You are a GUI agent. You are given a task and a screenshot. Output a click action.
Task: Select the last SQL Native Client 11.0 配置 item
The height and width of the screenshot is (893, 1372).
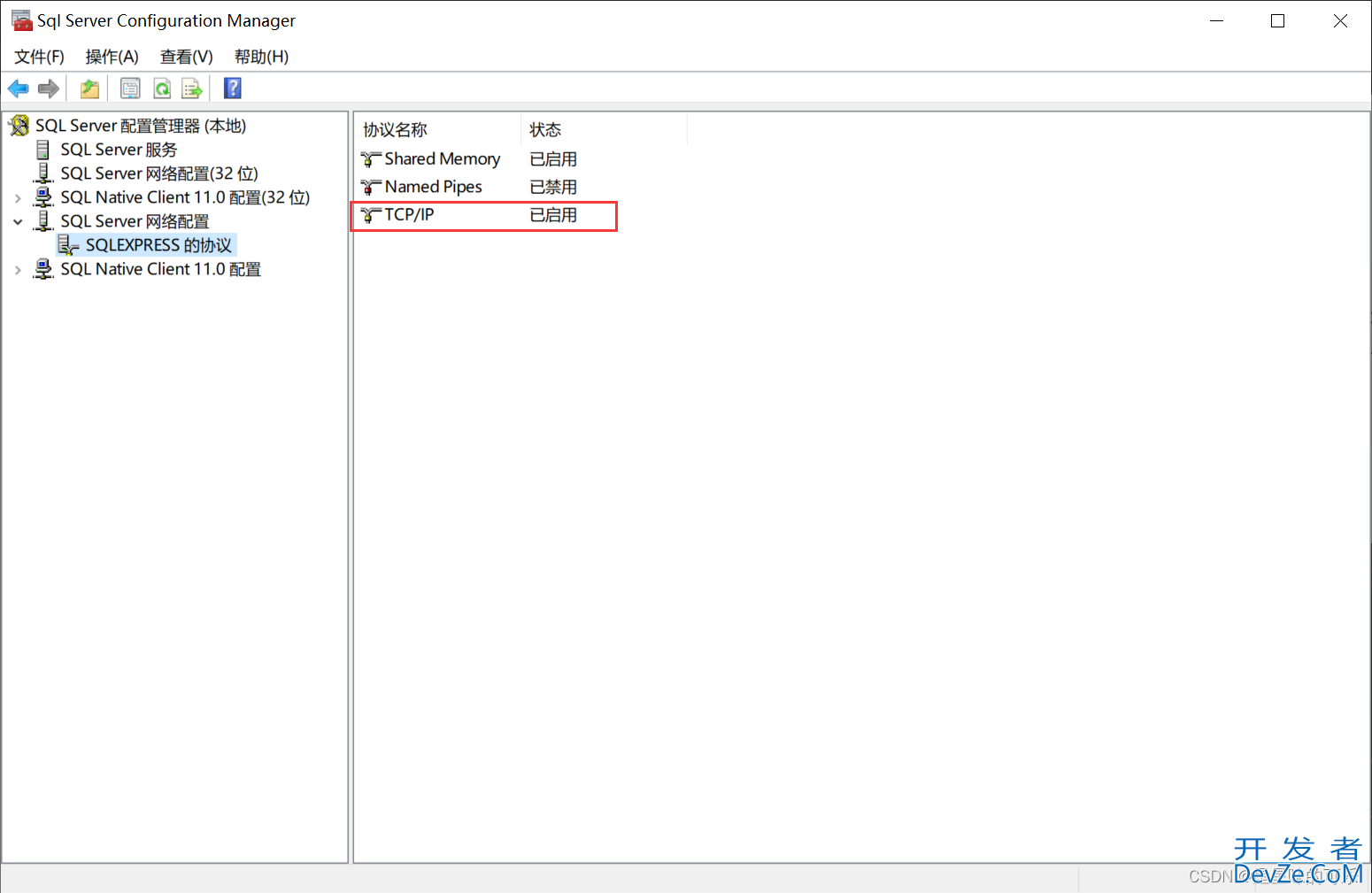pos(160,269)
